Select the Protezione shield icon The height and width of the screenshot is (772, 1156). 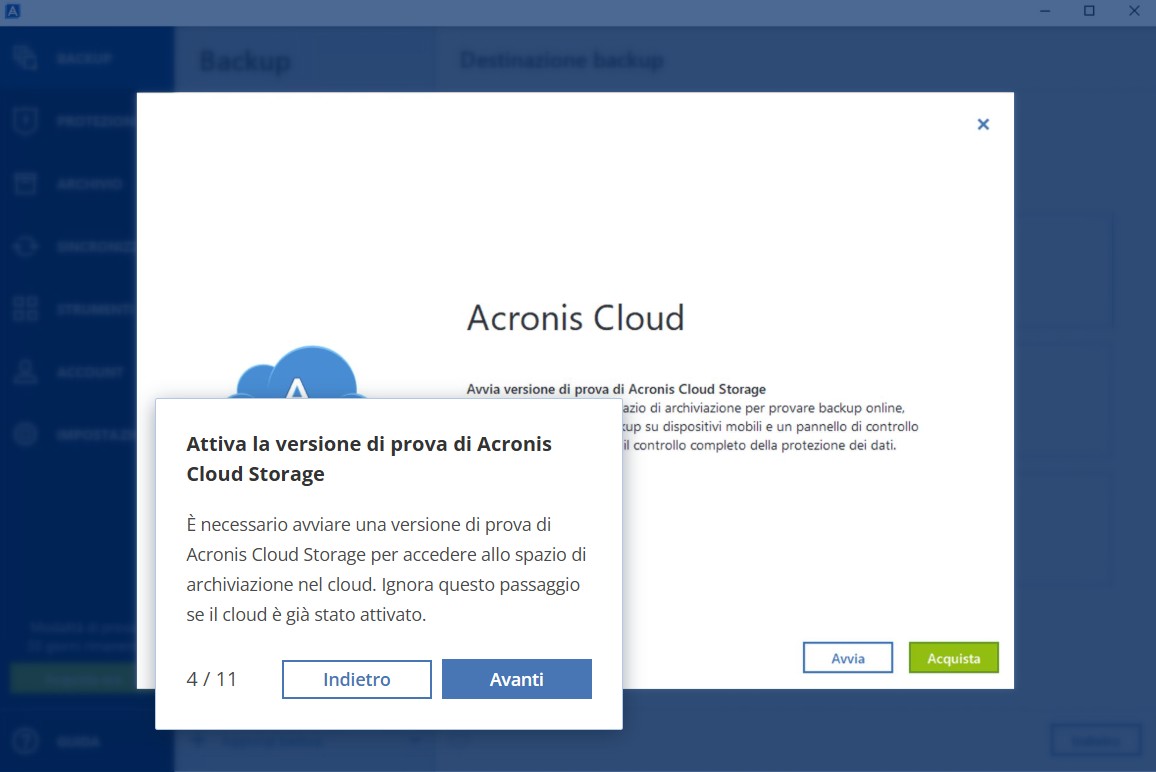click(26, 122)
